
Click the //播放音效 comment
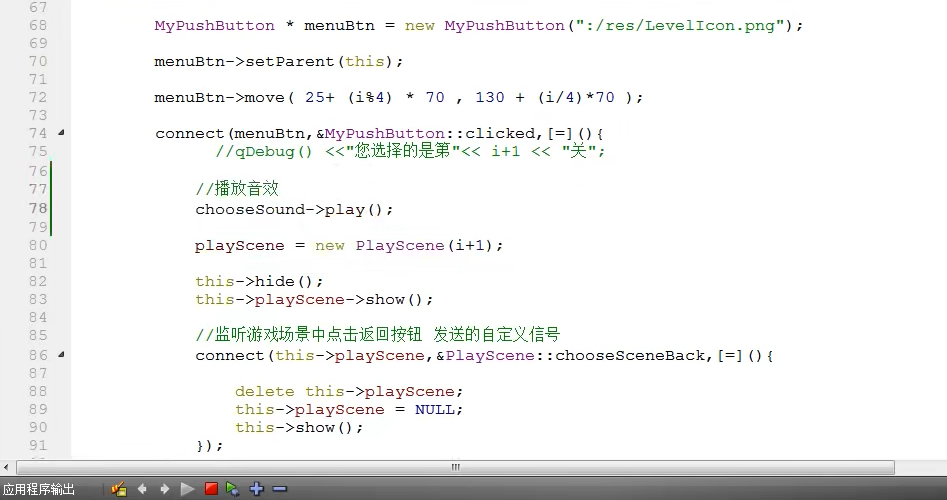pos(237,189)
